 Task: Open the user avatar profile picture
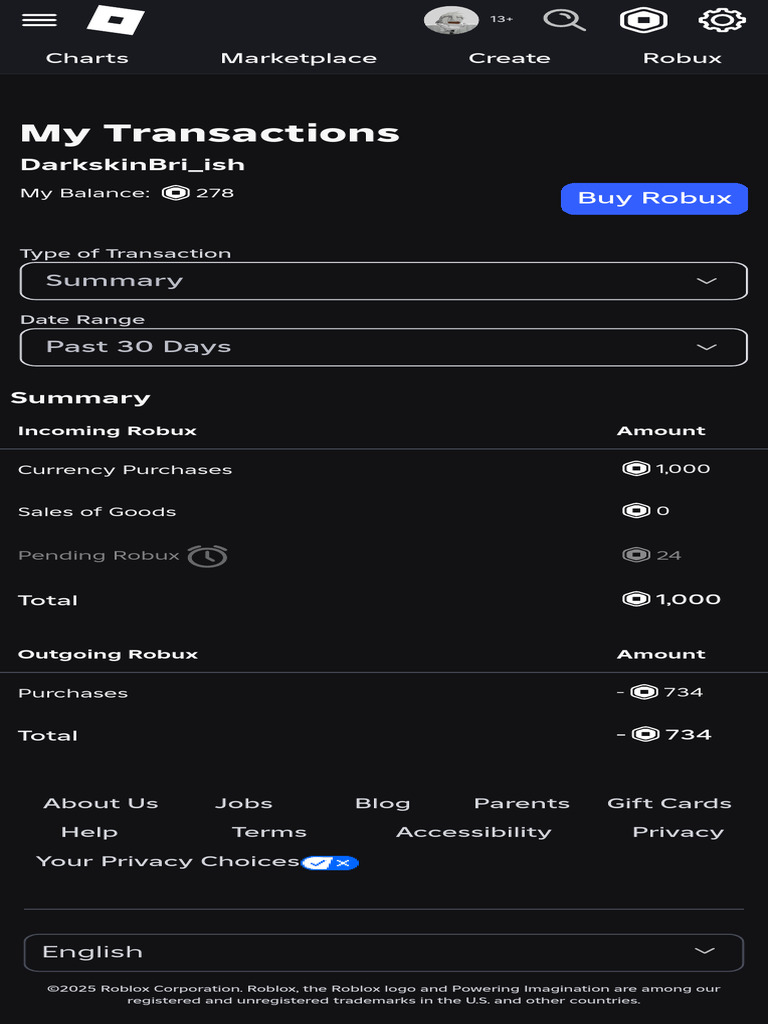click(x=451, y=20)
